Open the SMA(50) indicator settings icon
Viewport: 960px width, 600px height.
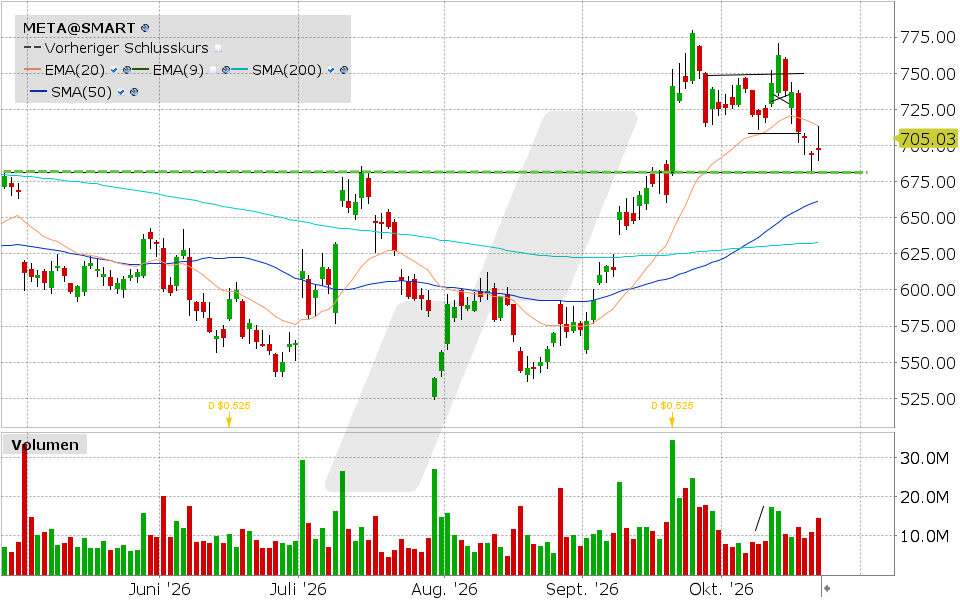point(134,92)
